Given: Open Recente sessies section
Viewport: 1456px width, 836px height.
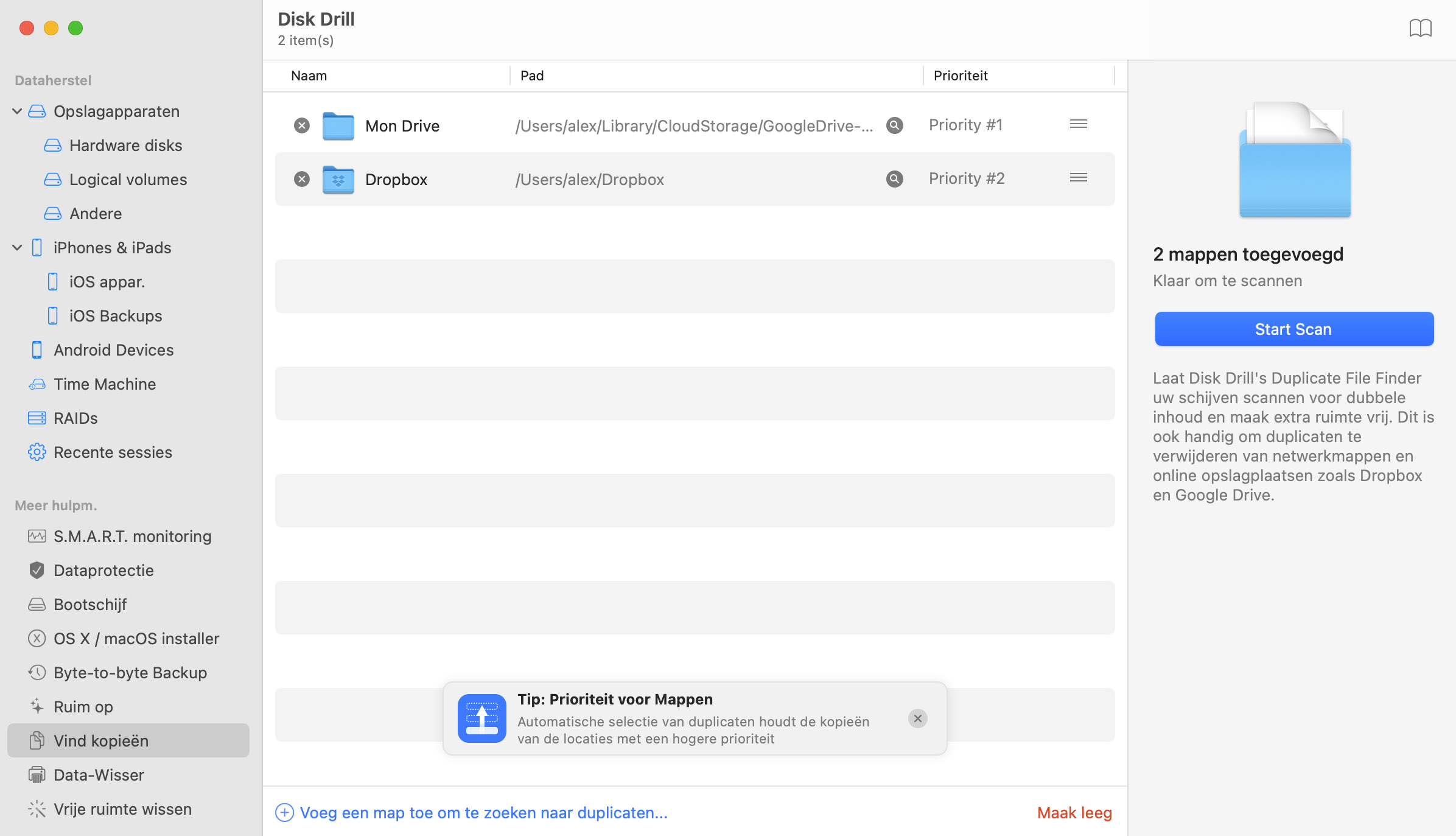Looking at the screenshot, I should [113, 452].
